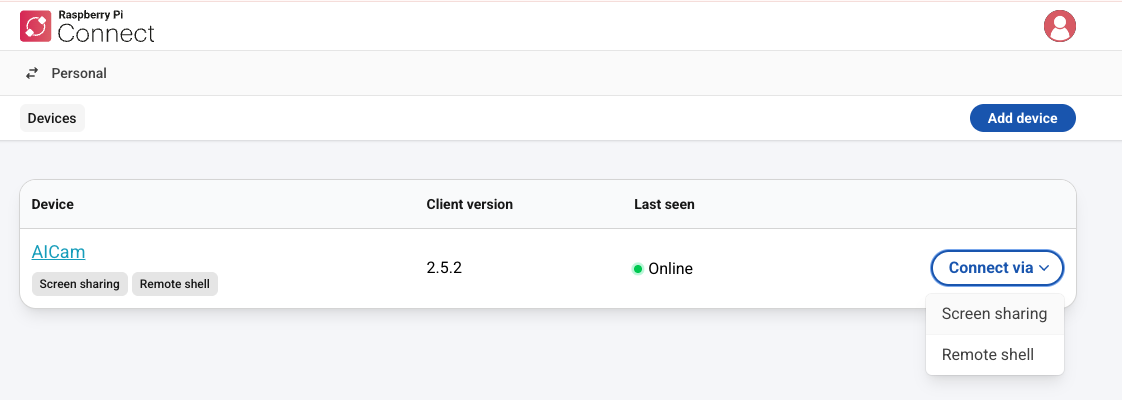Click the 2.5.2 client version value
The width and height of the screenshot is (1122, 400).
click(x=444, y=268)
